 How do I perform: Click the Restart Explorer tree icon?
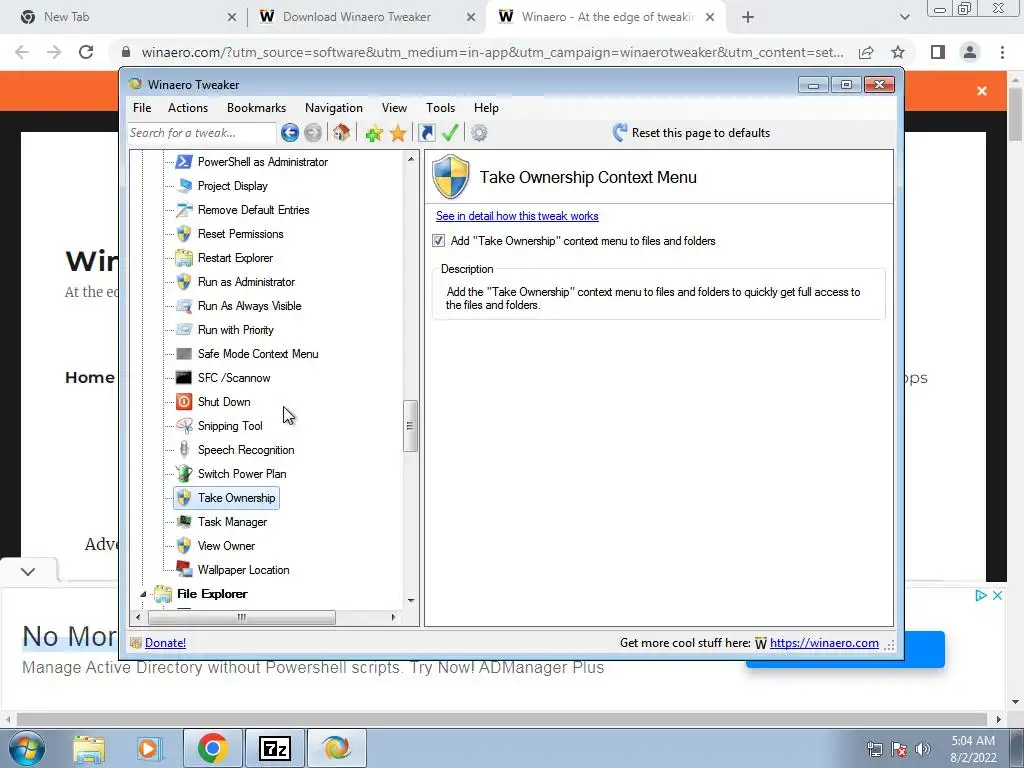(x=184, y=258)
